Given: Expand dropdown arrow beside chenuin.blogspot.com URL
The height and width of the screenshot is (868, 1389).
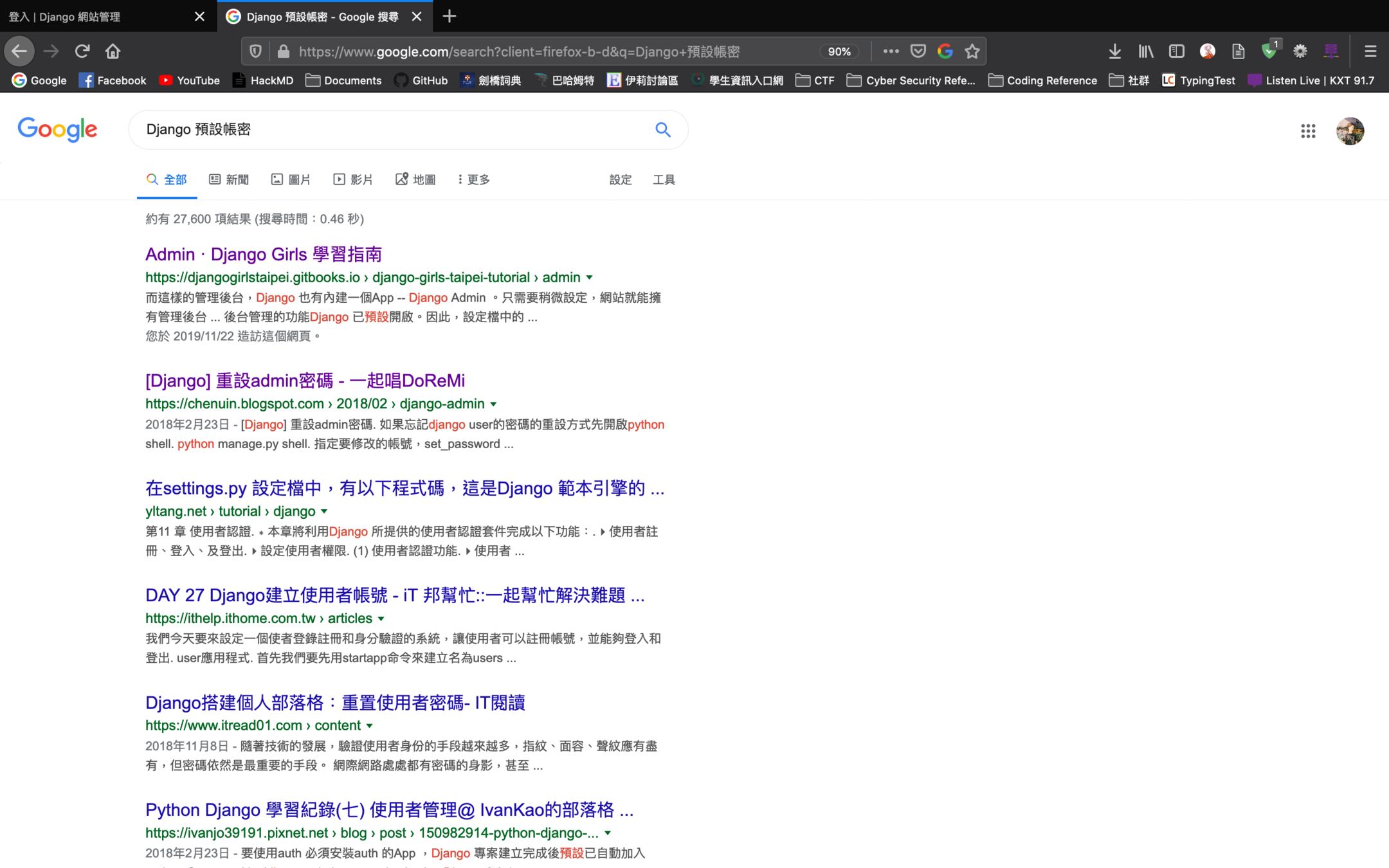Looking at the screenshot, I should coord(493,404).
